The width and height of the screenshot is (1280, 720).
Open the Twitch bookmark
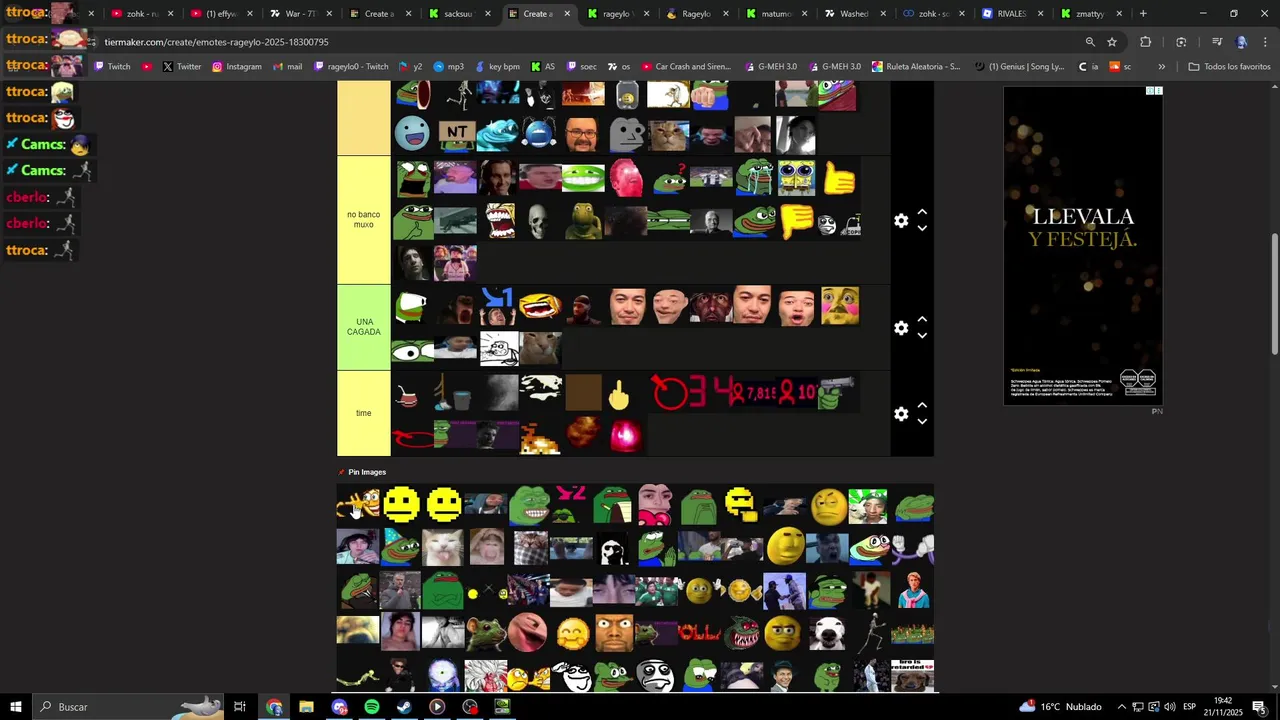[112, 67]
